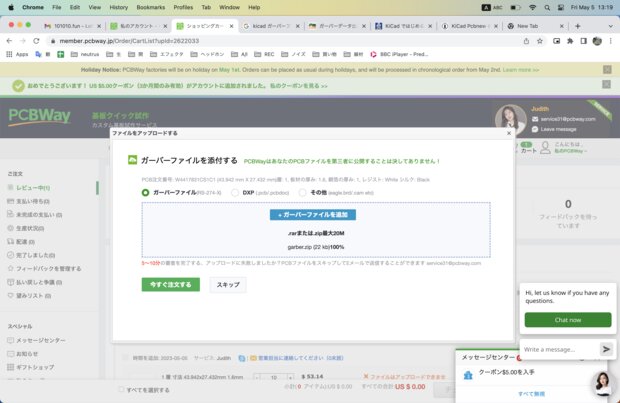Open the Chrome extensions puzzle icon
620x403 pixels.
point(570,41)
